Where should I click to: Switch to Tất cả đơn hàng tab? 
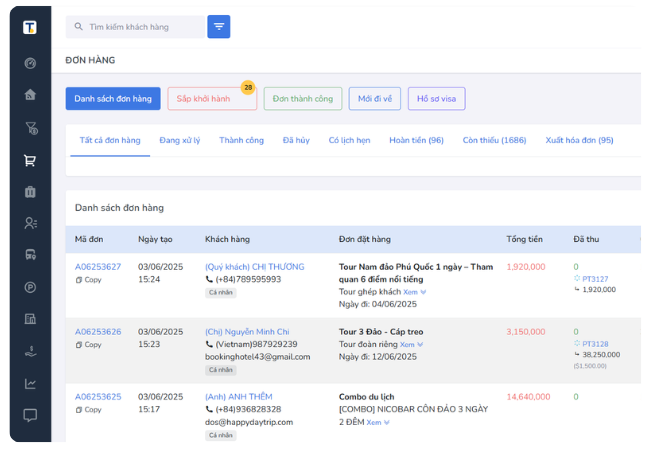click(x=110, y=140)
